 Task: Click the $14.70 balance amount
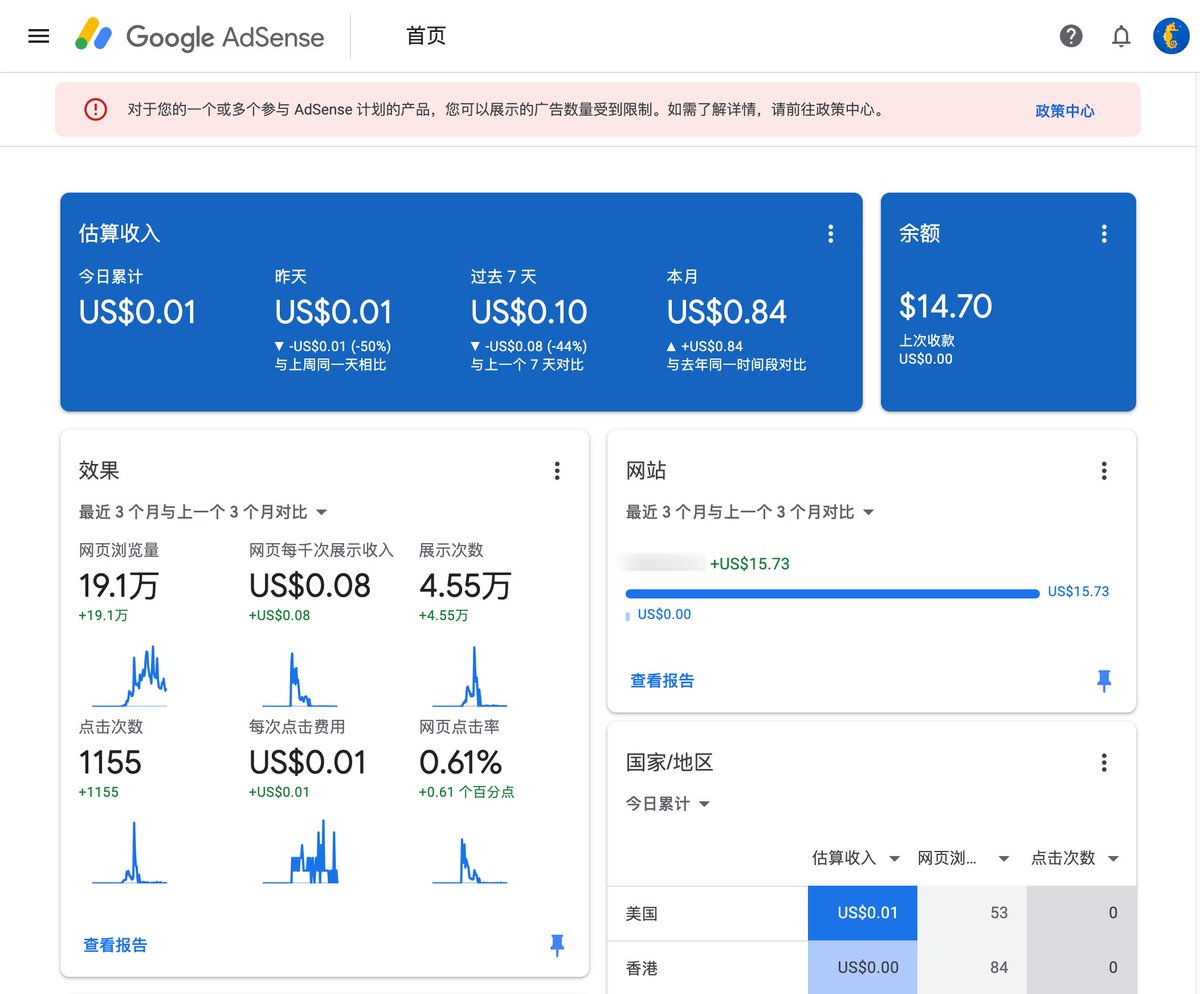(945, 305)
